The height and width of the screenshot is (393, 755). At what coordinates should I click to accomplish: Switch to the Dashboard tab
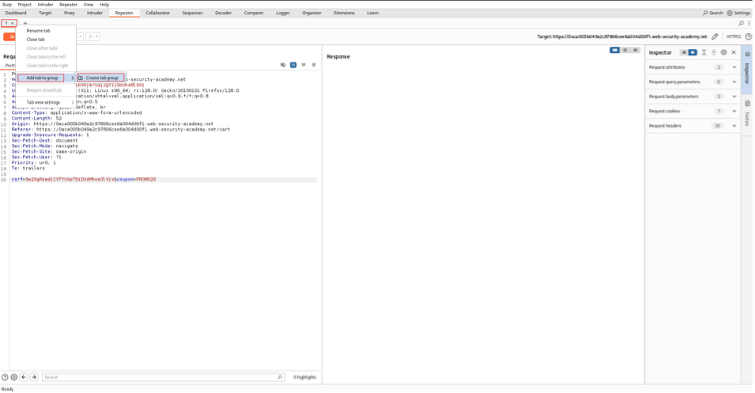click(16, 13)
